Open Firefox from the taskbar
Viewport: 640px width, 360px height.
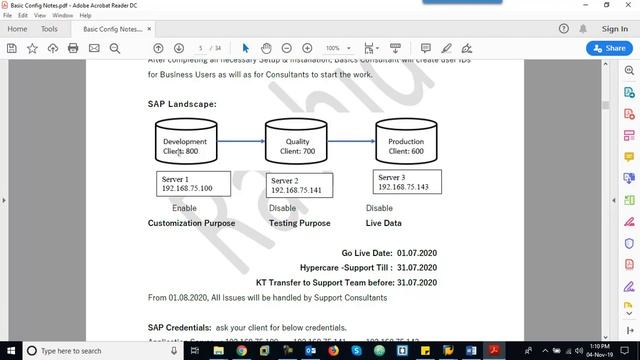pos(333,351)
